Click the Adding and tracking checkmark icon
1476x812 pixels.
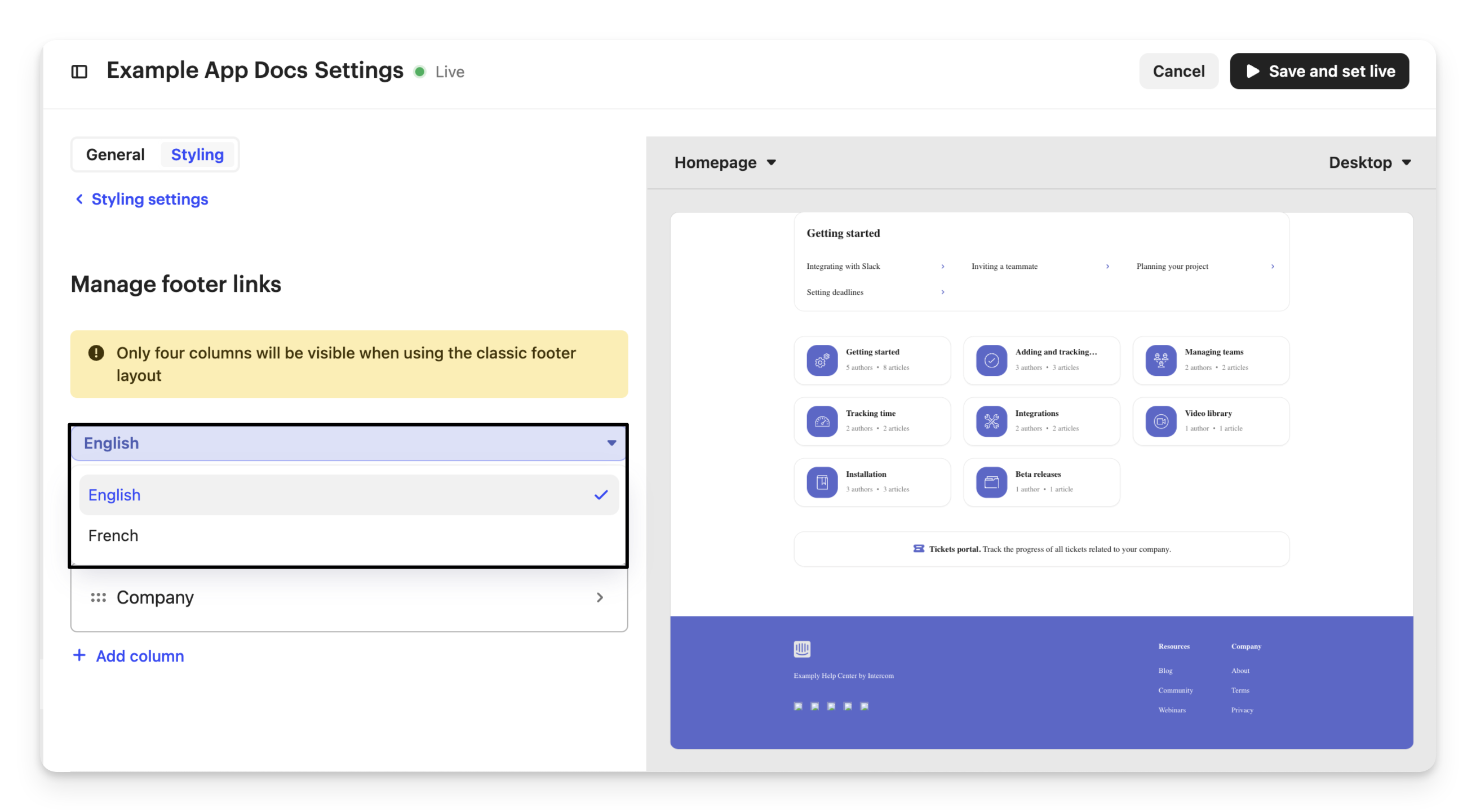point(991,360)
